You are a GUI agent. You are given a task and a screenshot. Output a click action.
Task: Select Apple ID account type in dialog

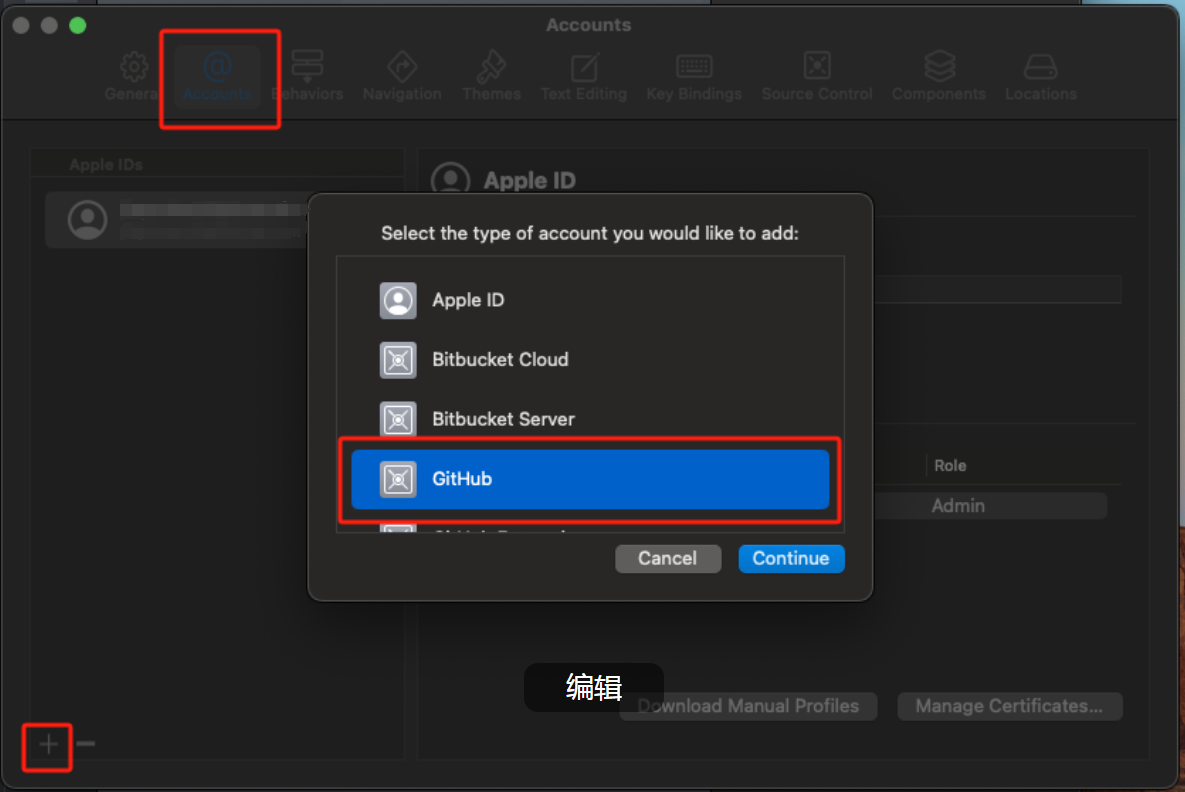[590, 301]
